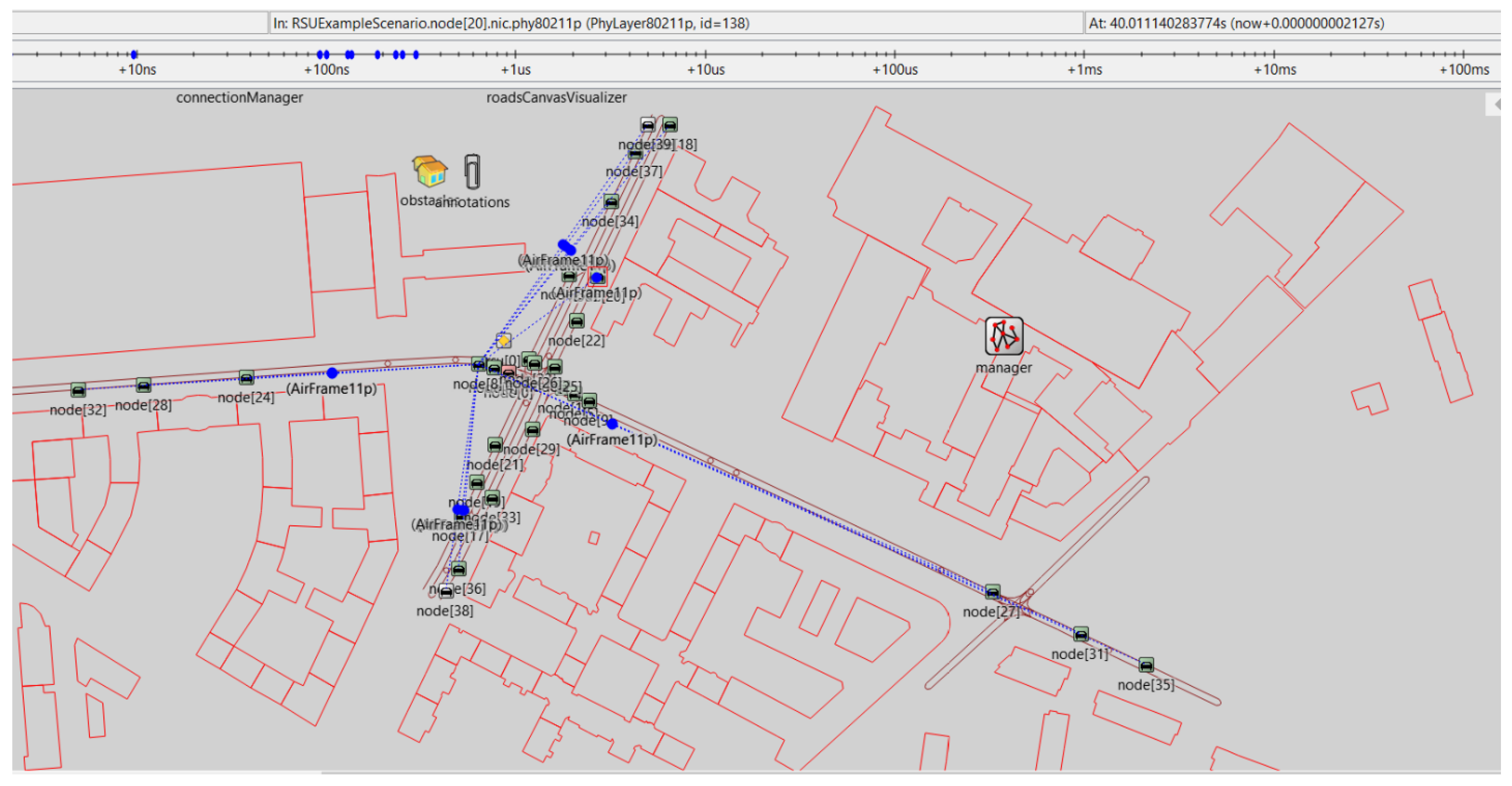This screenshot has height=786, width=1512.
Task: Click the node[28] car icon
Action: click(144, 386)
